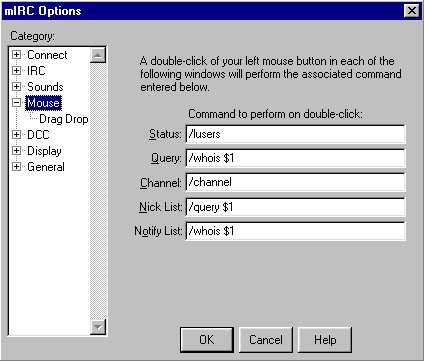
Task: Click the Category label above the tree
Action: click(32, 36)
